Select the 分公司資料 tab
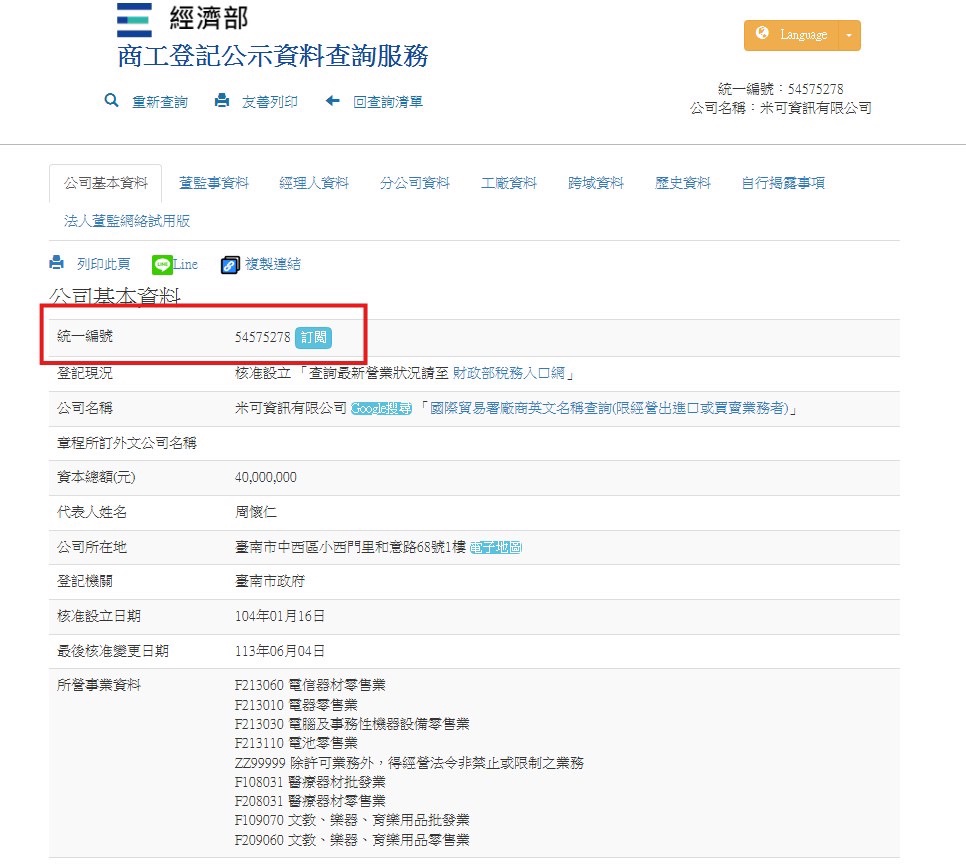 [x=415, y=183]
